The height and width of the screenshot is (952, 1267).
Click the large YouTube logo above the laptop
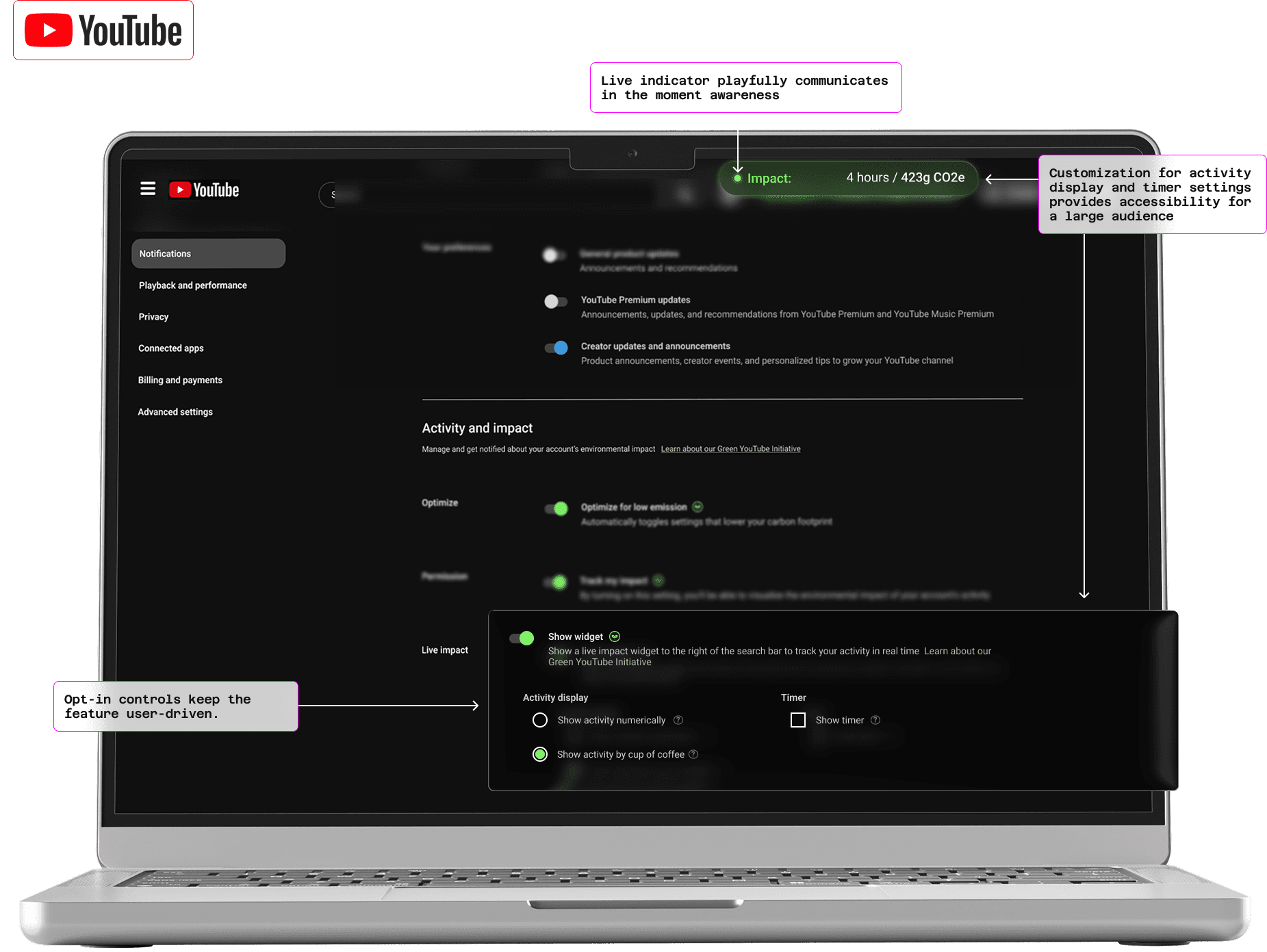(x=103, y=31)
